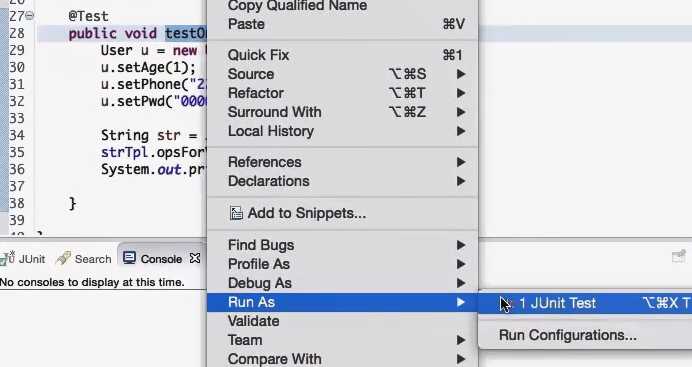Open Compare With submenu
Viewport: 692px width, 367px height.
click(x=342, y=359)
